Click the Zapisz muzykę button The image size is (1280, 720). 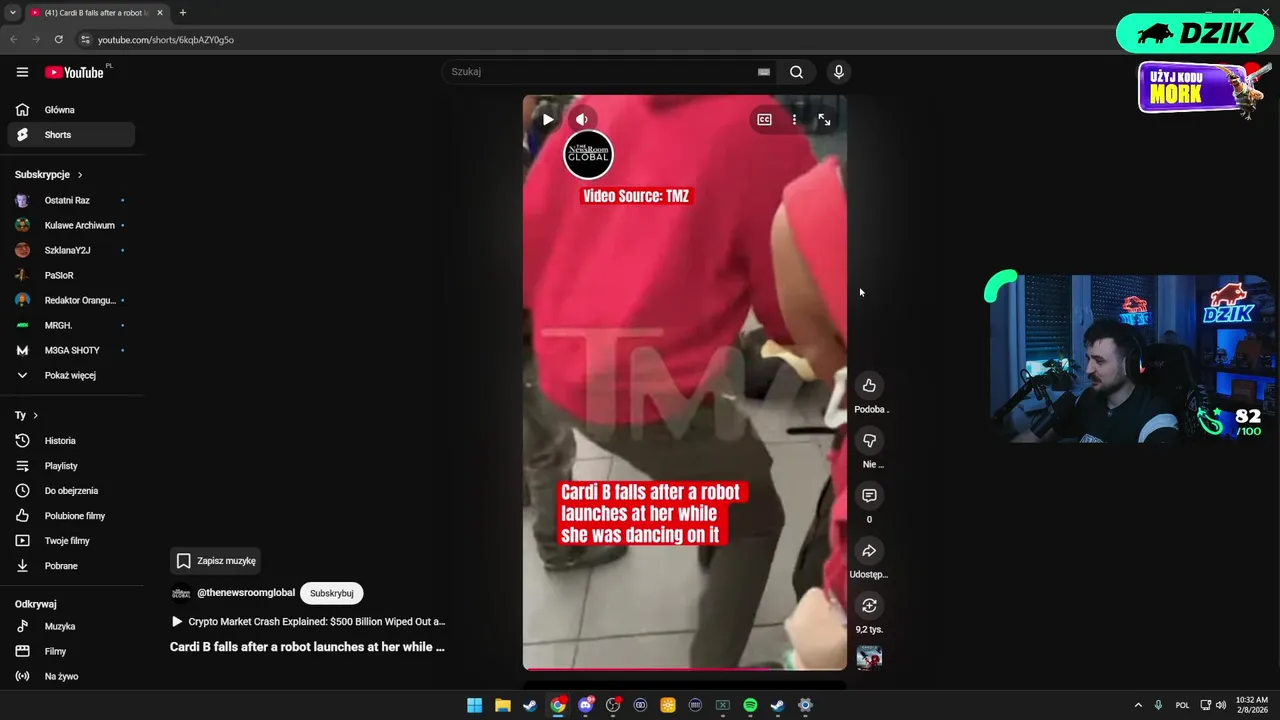point(216,561)
